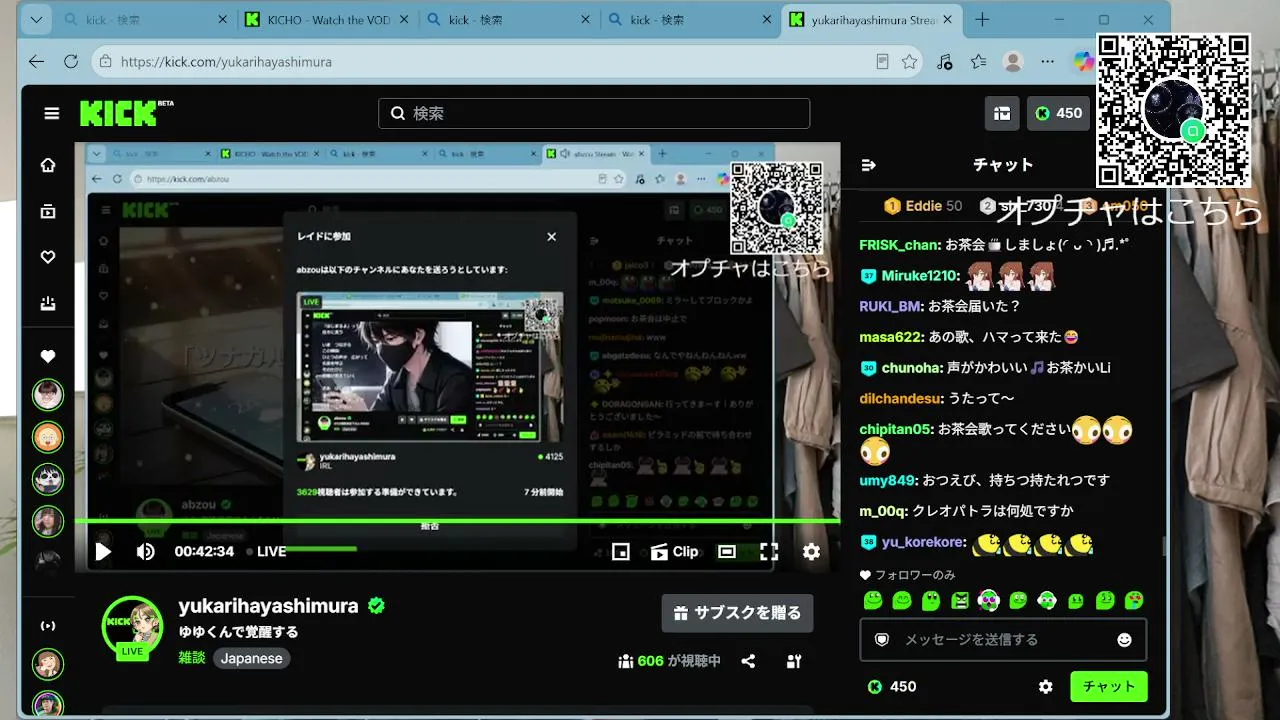The image size is (1280, 720).
Task: Open a new browser tab
Action: coord(982,20)
